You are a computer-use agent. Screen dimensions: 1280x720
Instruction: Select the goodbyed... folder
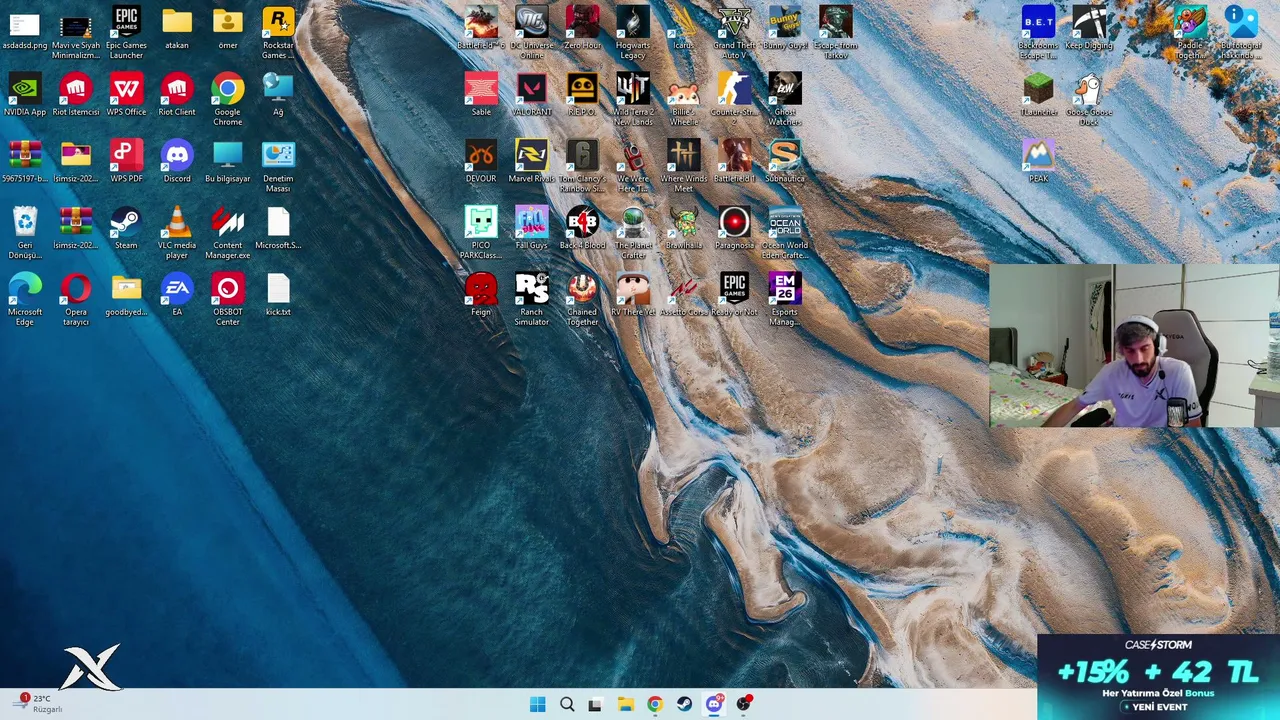point(126,295)
